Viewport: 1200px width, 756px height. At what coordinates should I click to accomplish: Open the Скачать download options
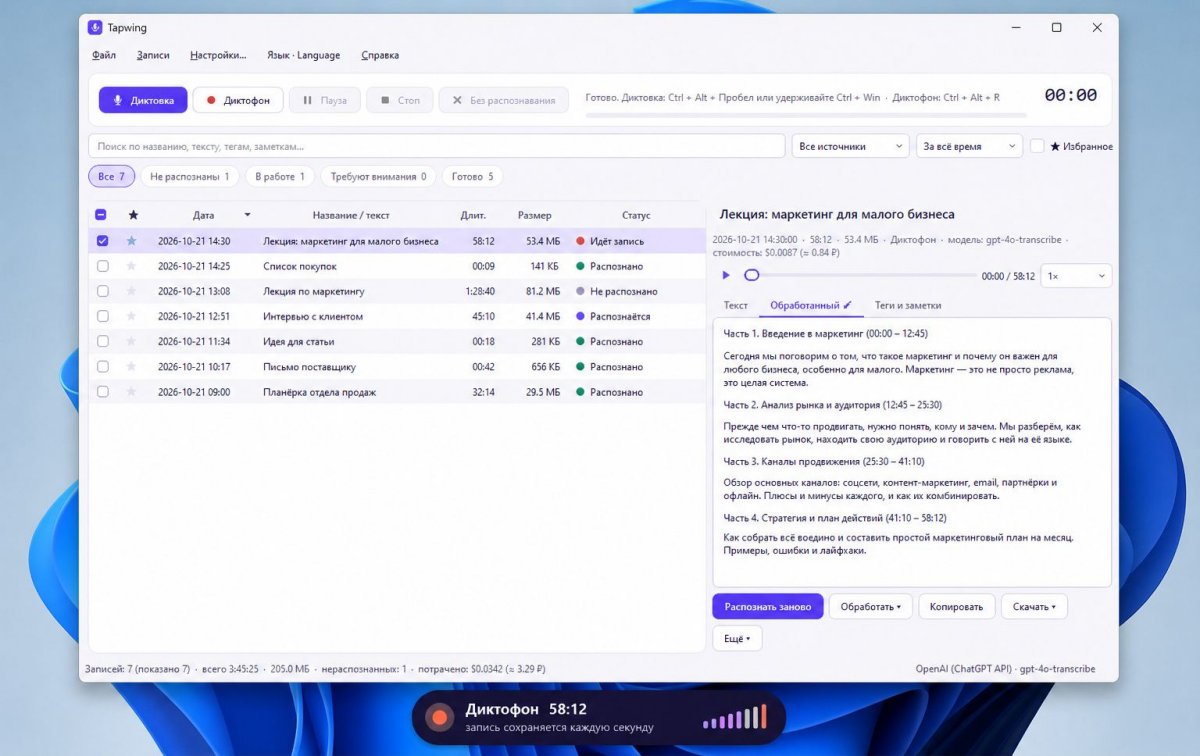coord(1033,606)
